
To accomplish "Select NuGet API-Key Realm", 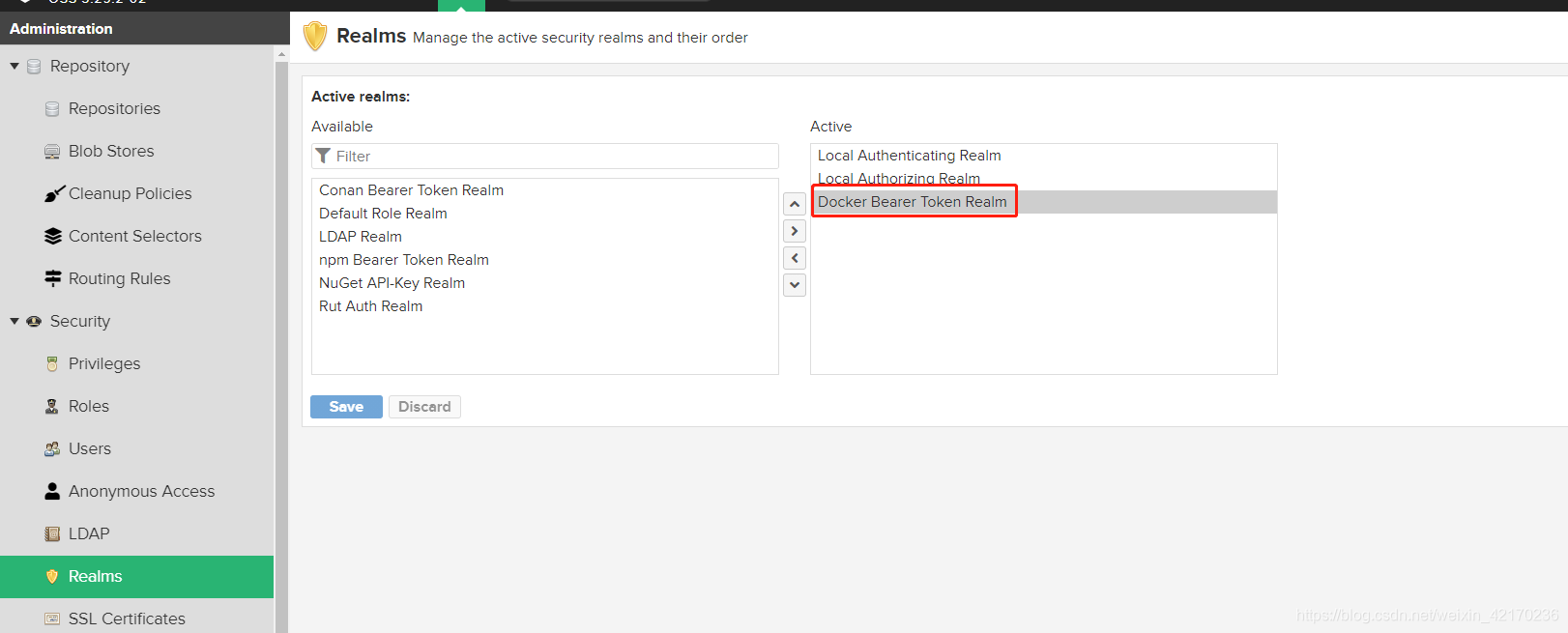I will point(545,283).
